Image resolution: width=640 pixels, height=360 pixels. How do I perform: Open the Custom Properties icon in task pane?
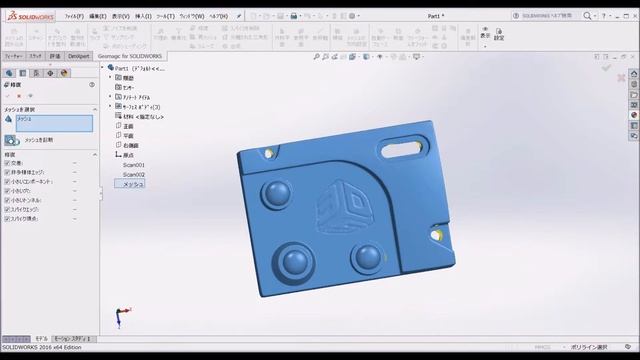(x=634, y=126)
